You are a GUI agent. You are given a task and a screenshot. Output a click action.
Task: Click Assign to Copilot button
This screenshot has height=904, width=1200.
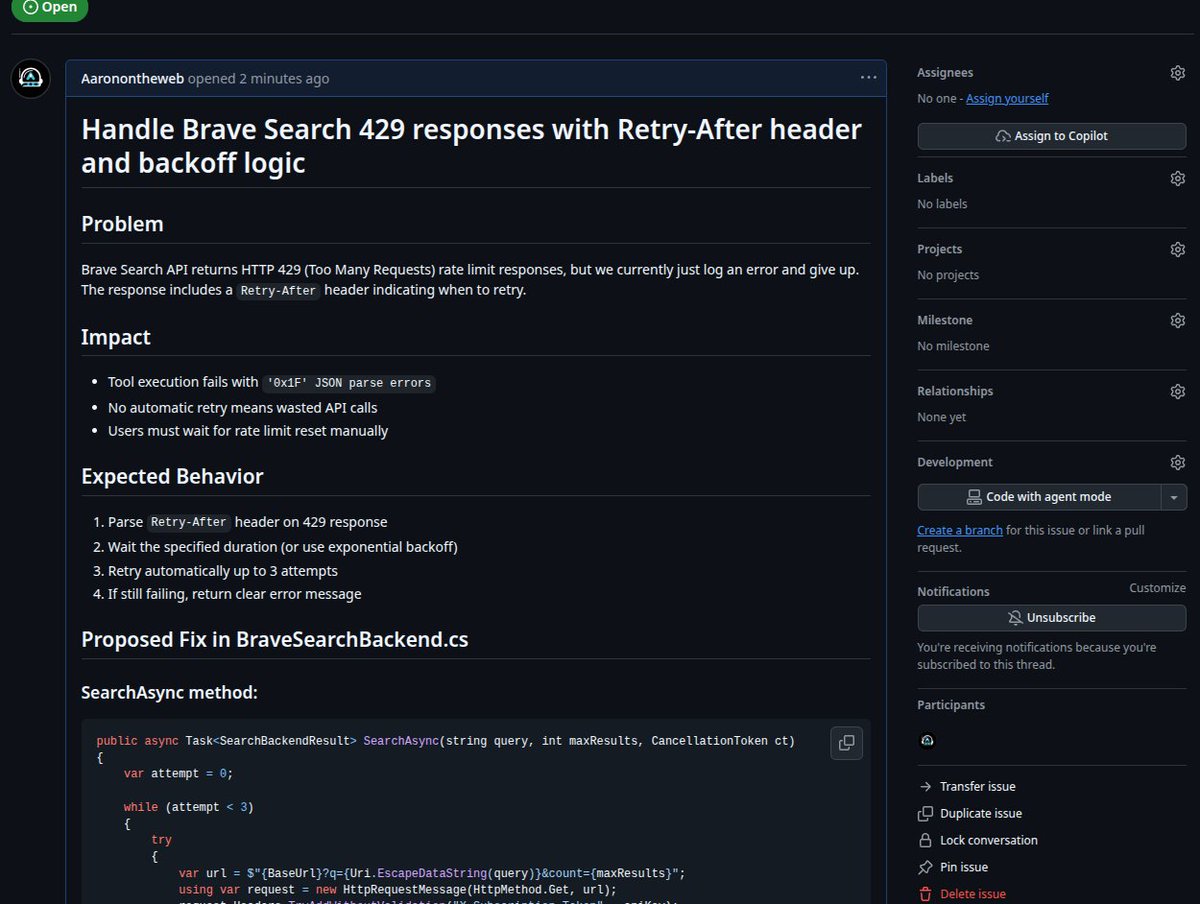tap(1052, 136)
